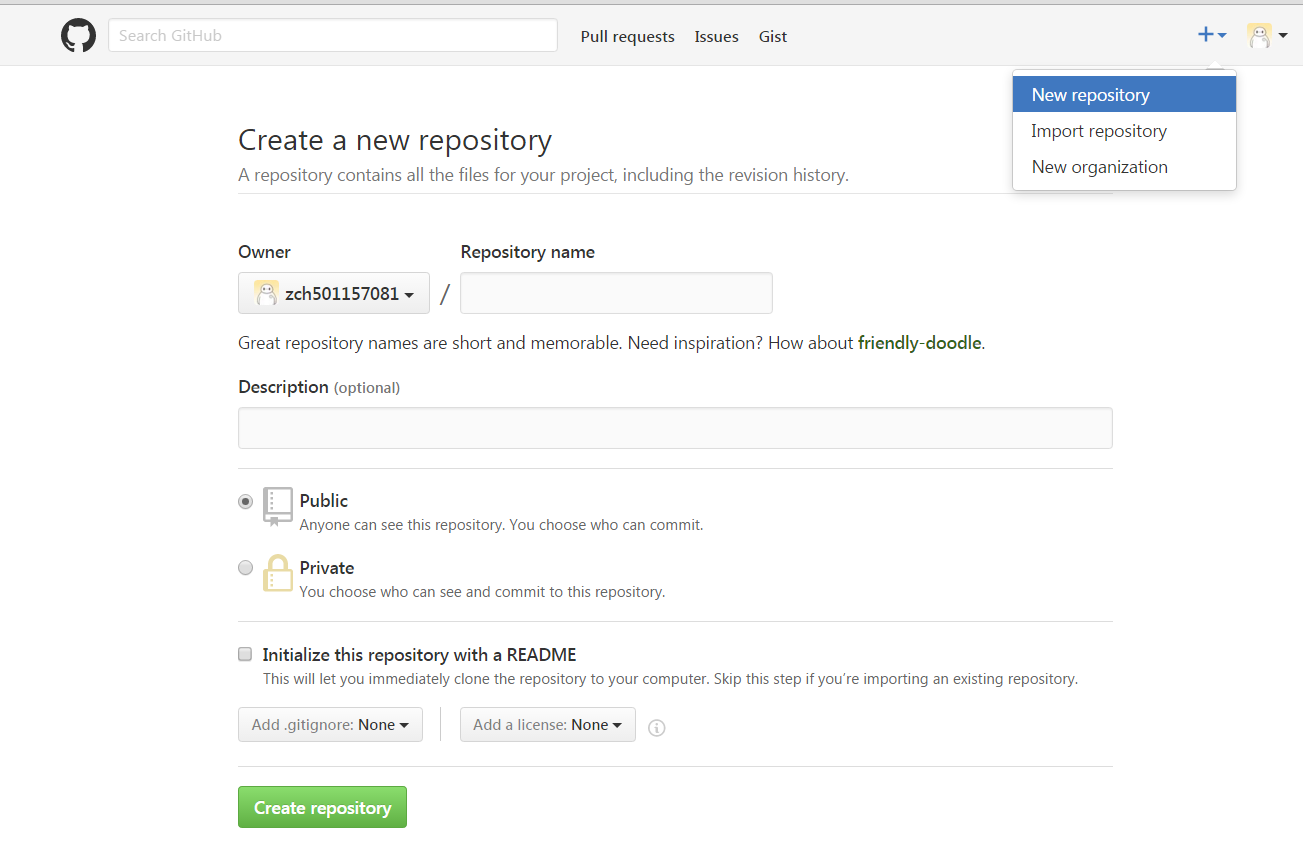Click the Private option label
The height and width of the screenshot is (865, 1303).
(x=327, y=568)
